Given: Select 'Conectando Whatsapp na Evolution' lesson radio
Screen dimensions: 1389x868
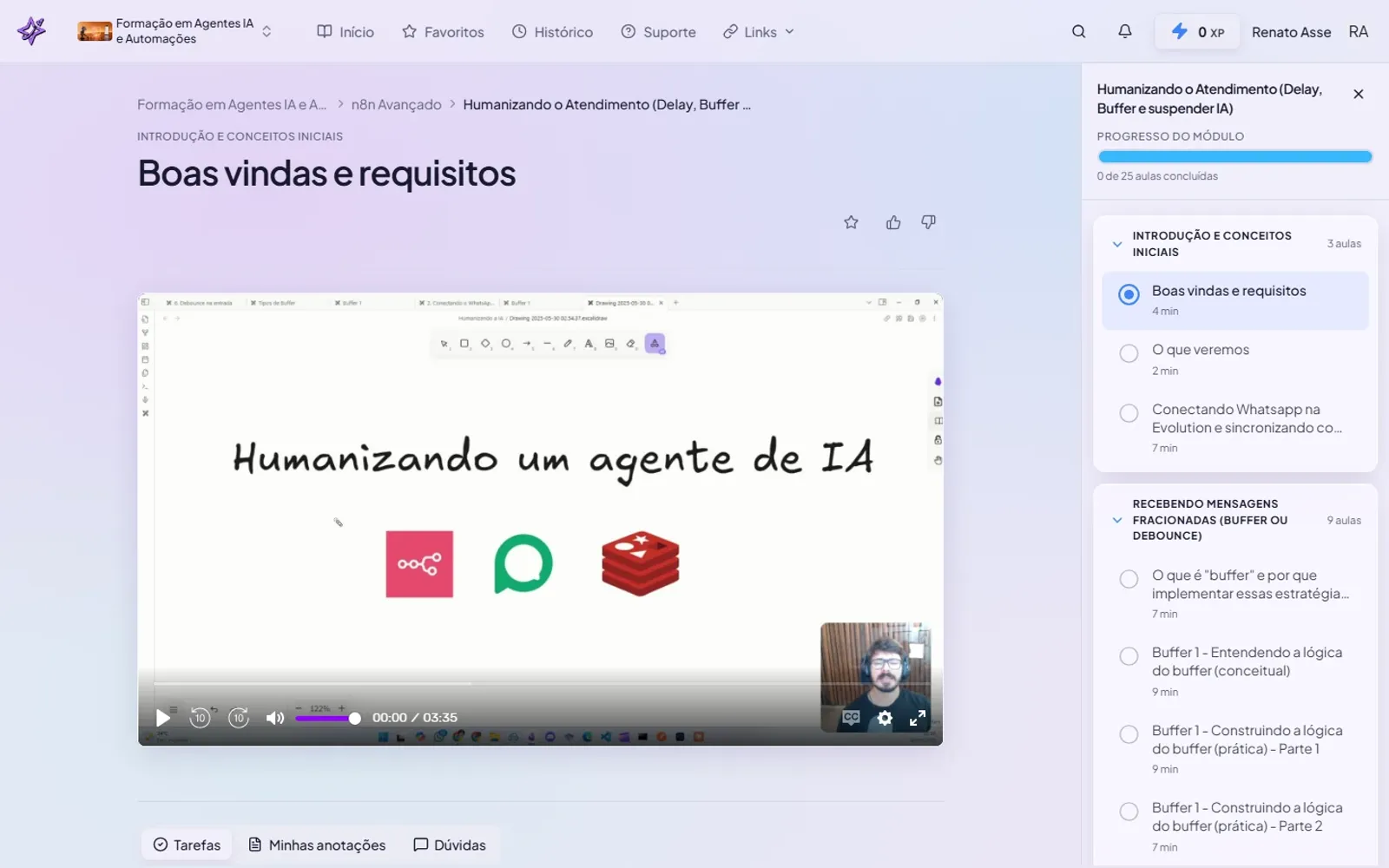Looking at the screenshot, I should (x=1129, y=413).
